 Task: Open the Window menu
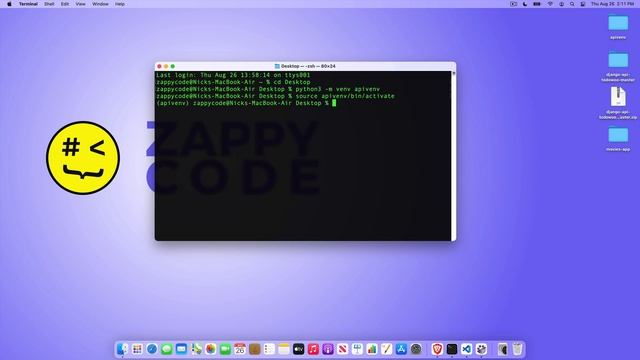100,4
